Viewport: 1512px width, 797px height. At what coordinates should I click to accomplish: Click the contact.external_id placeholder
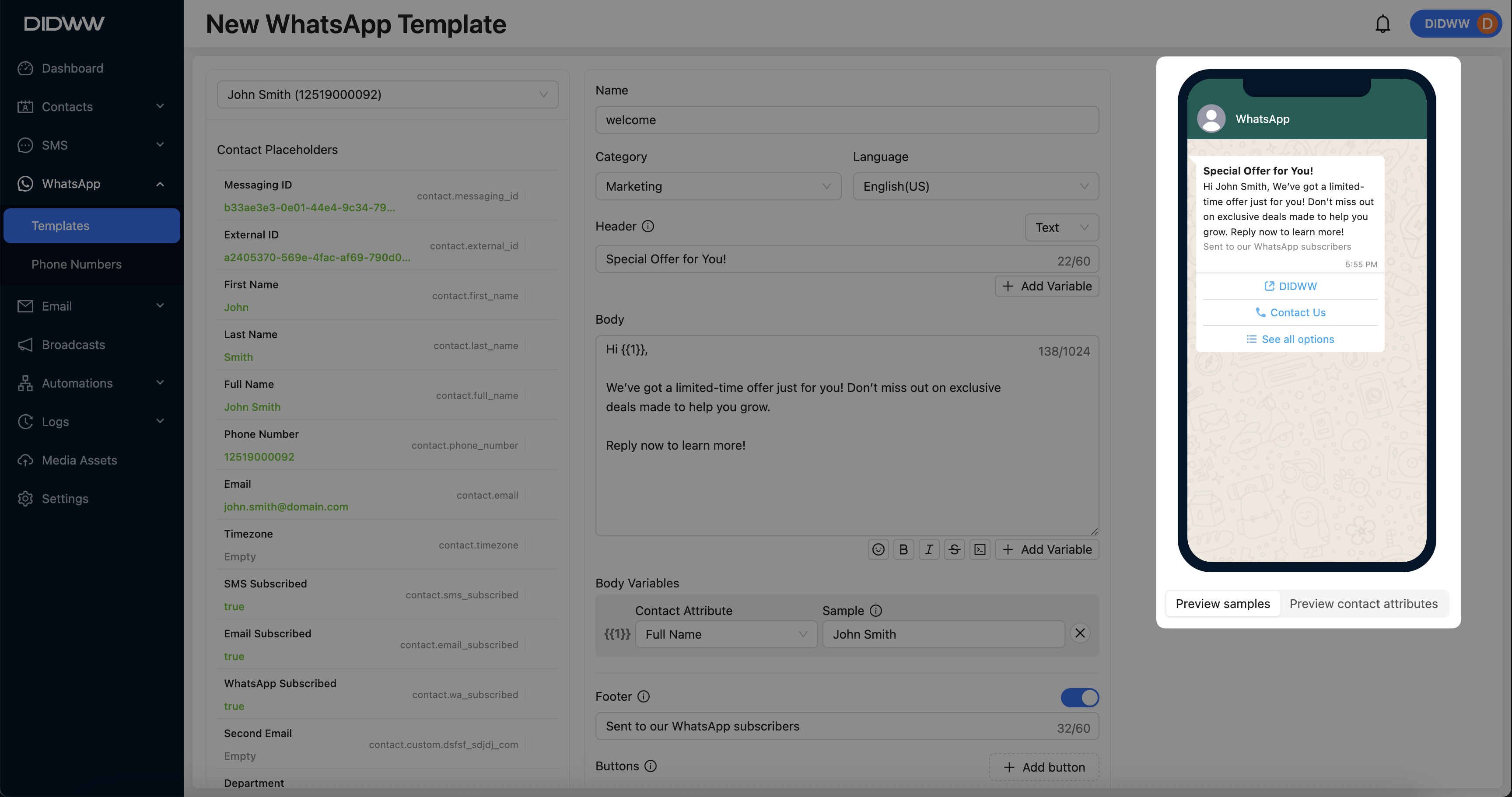(474, 246)
